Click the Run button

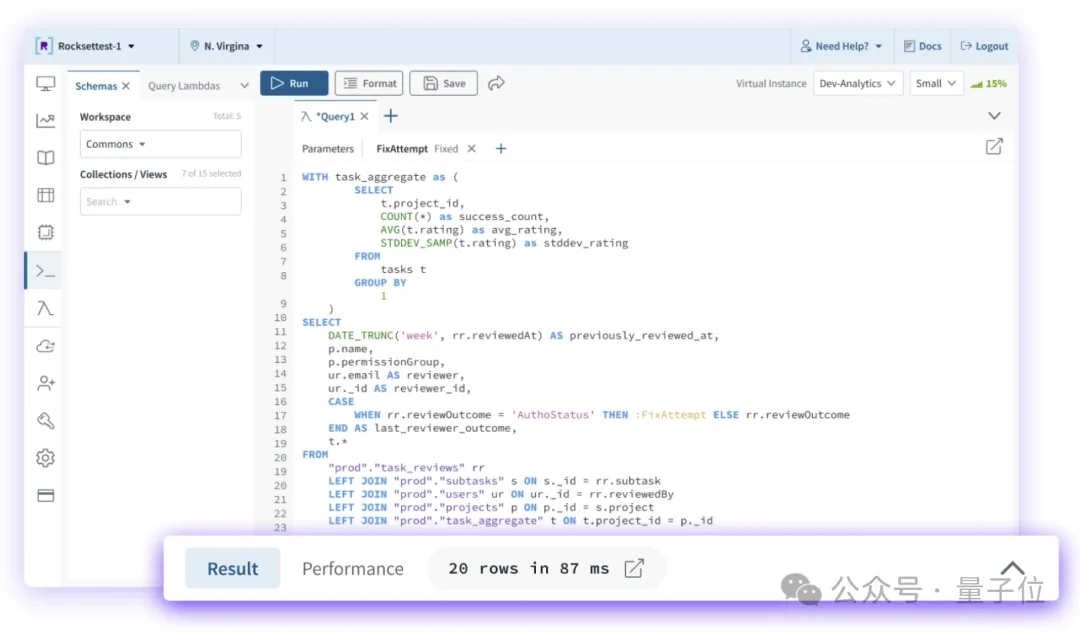tap(294, 84)
